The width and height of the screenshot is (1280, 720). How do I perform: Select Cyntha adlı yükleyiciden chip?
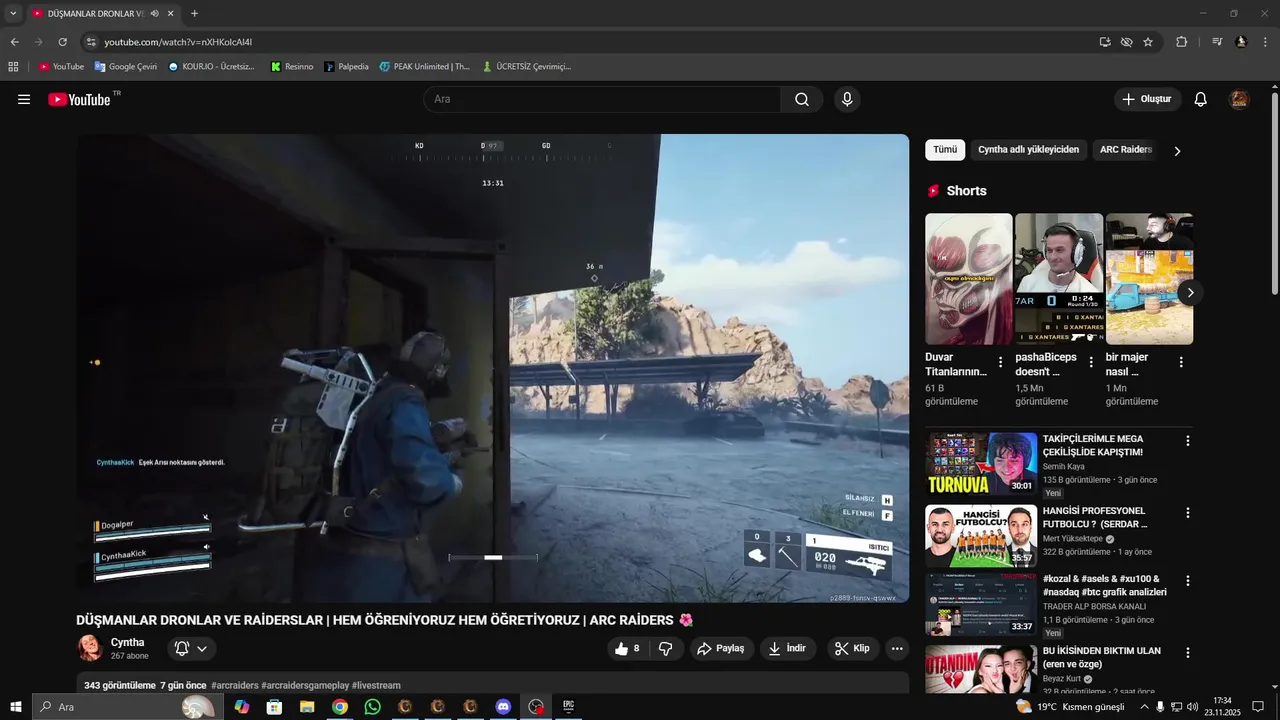[x=1028, y=150]
